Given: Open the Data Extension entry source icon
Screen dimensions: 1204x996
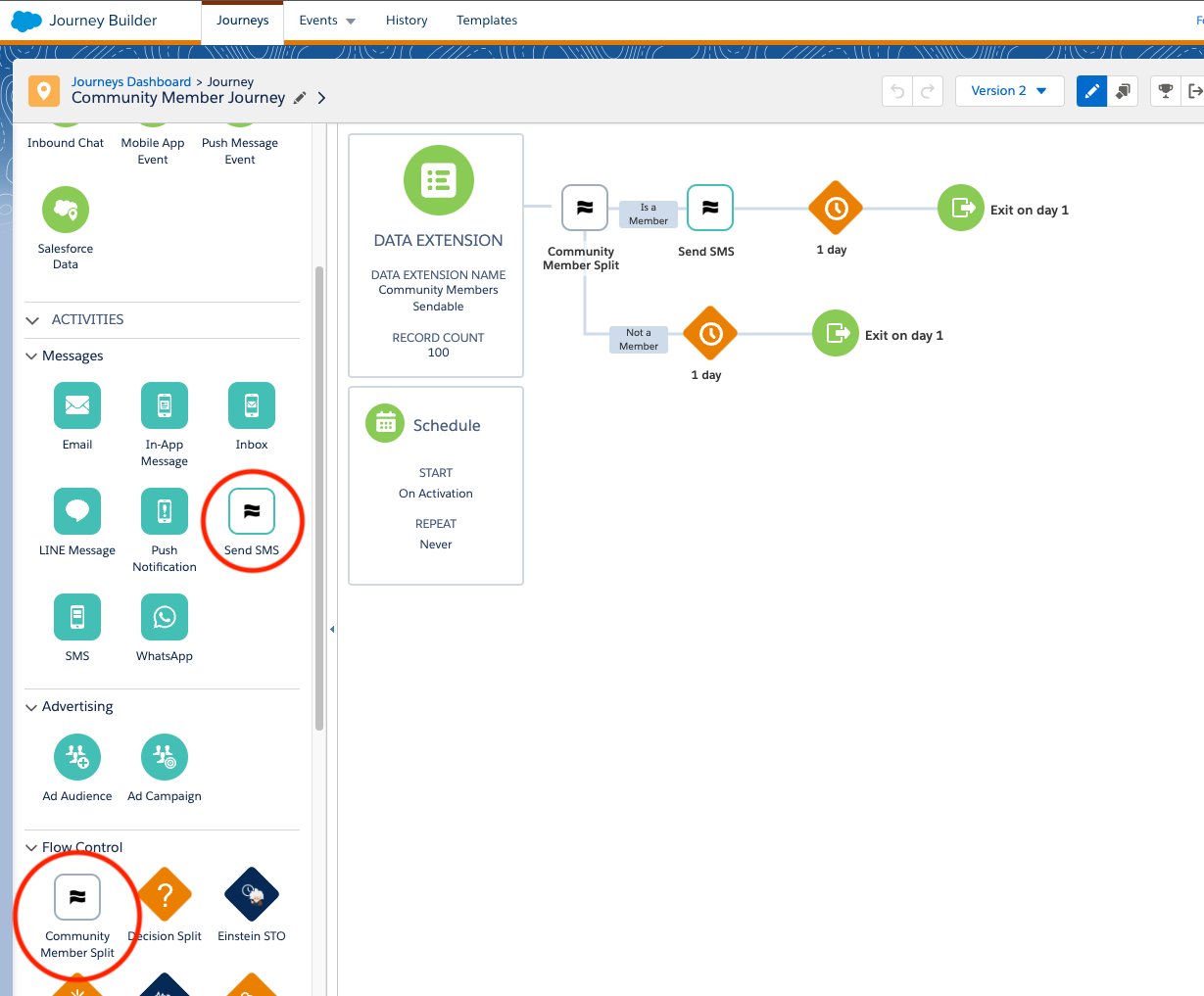Looking at the screenshot, I should pyautogui.click(x=439, y=180).
